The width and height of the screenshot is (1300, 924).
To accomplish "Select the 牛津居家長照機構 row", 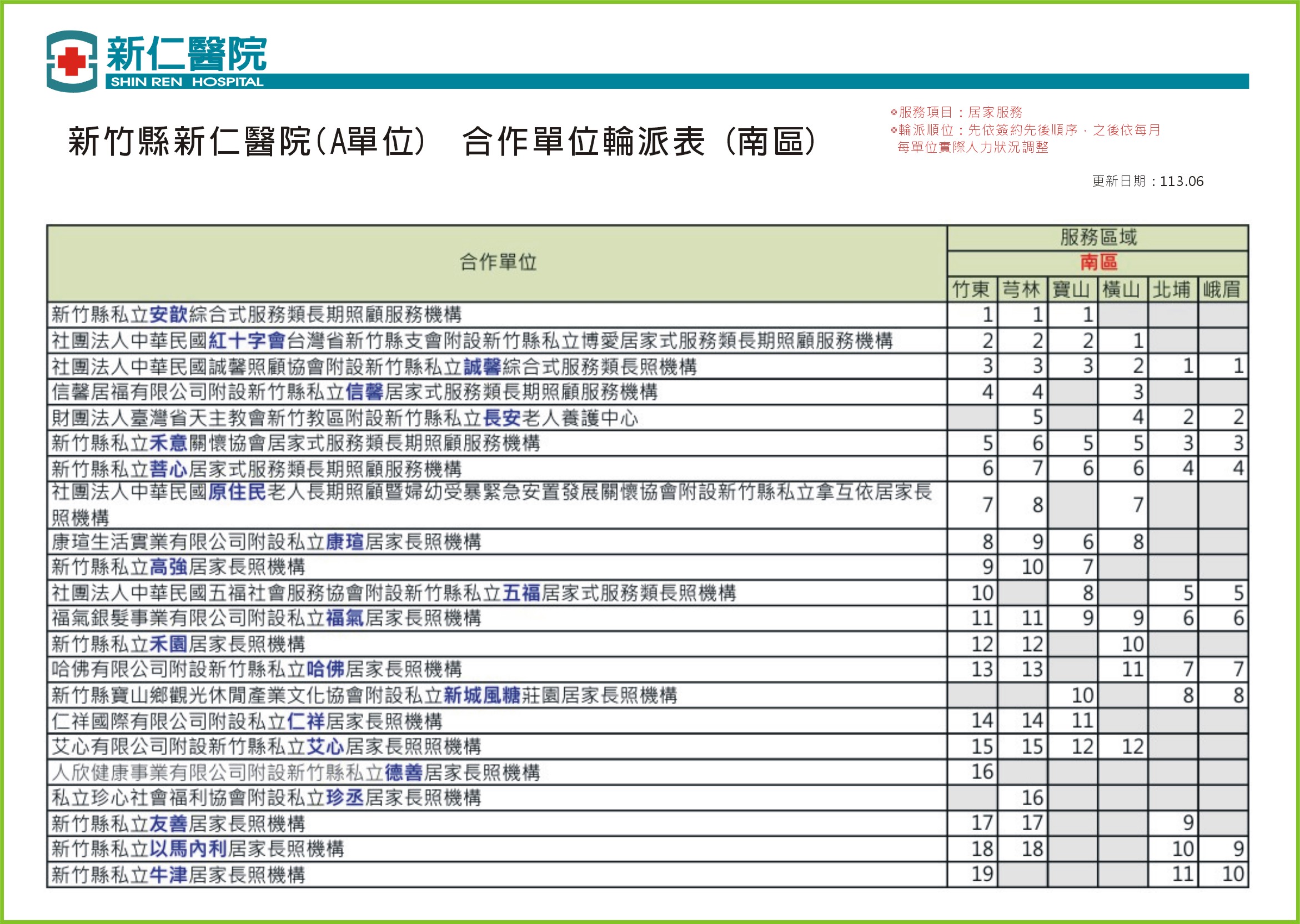I will pos(648,875).
